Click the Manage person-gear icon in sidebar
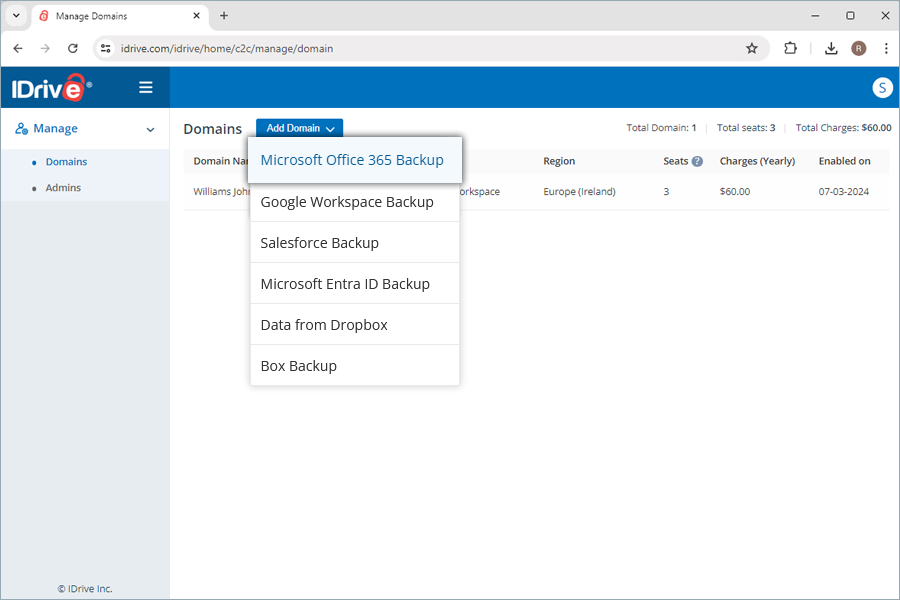The height and width of the screenshot is (600, 900). (22, 129)
